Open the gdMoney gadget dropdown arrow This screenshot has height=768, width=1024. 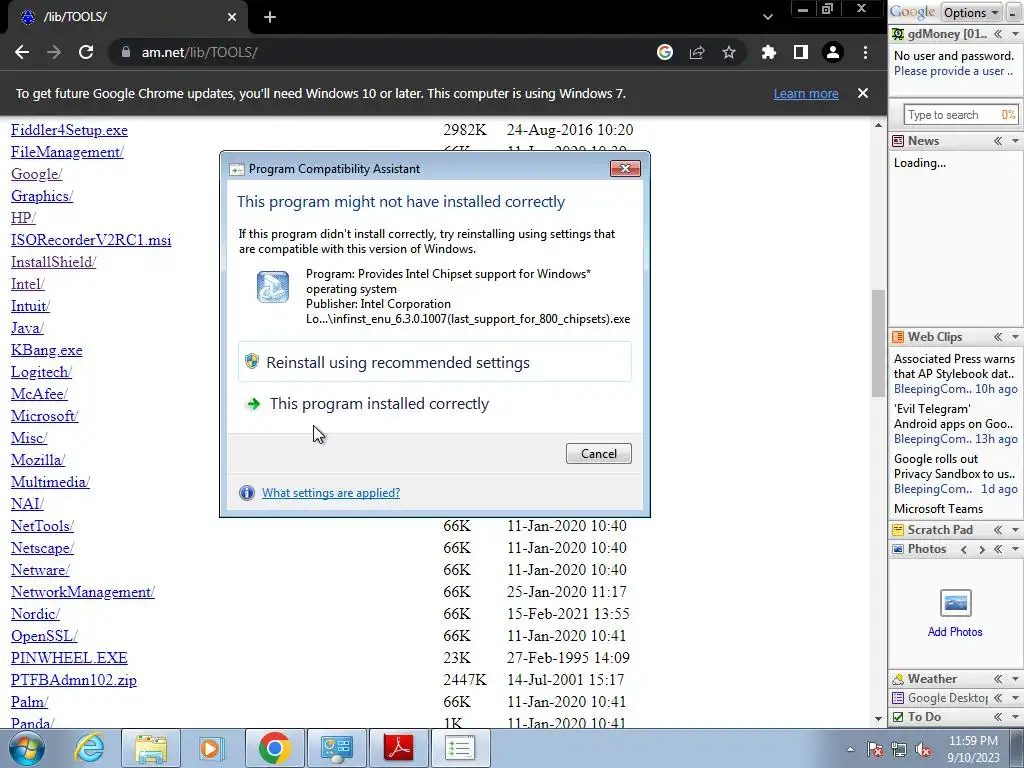[x=1016, y=34]
